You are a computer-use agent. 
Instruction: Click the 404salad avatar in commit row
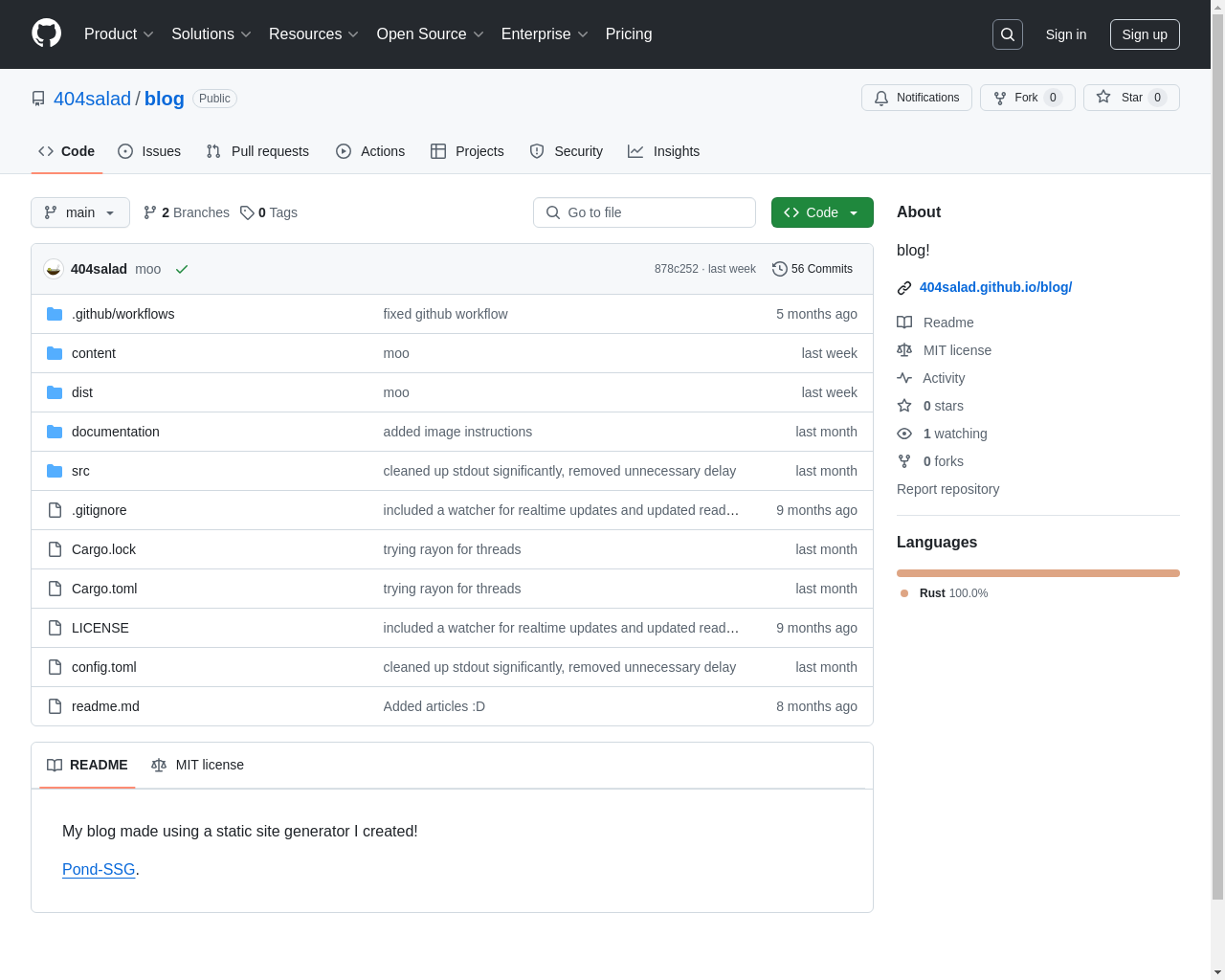coord(54,269)
